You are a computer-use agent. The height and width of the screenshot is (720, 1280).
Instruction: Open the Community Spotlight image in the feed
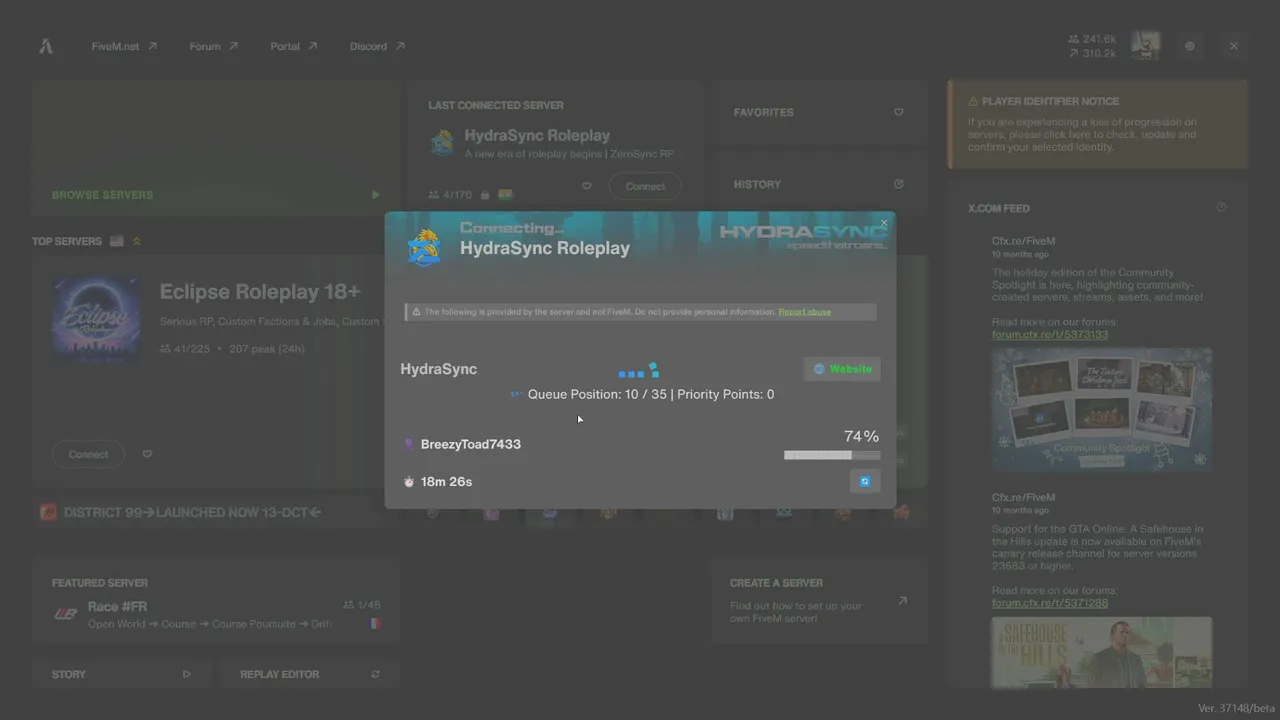click(1102, 409)
